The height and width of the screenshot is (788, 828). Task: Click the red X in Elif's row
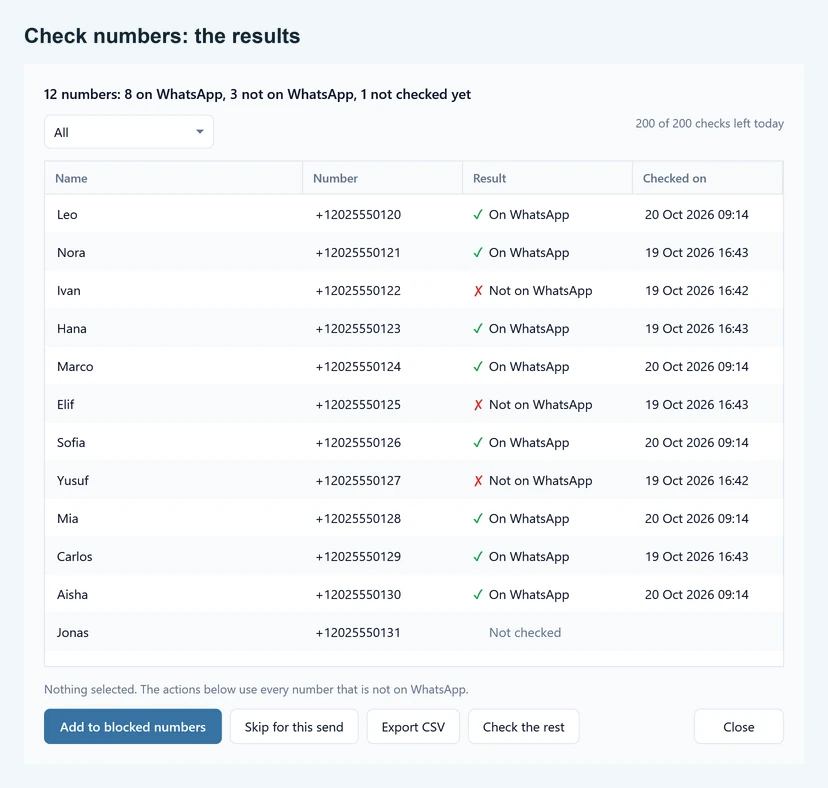click(478, 405)
